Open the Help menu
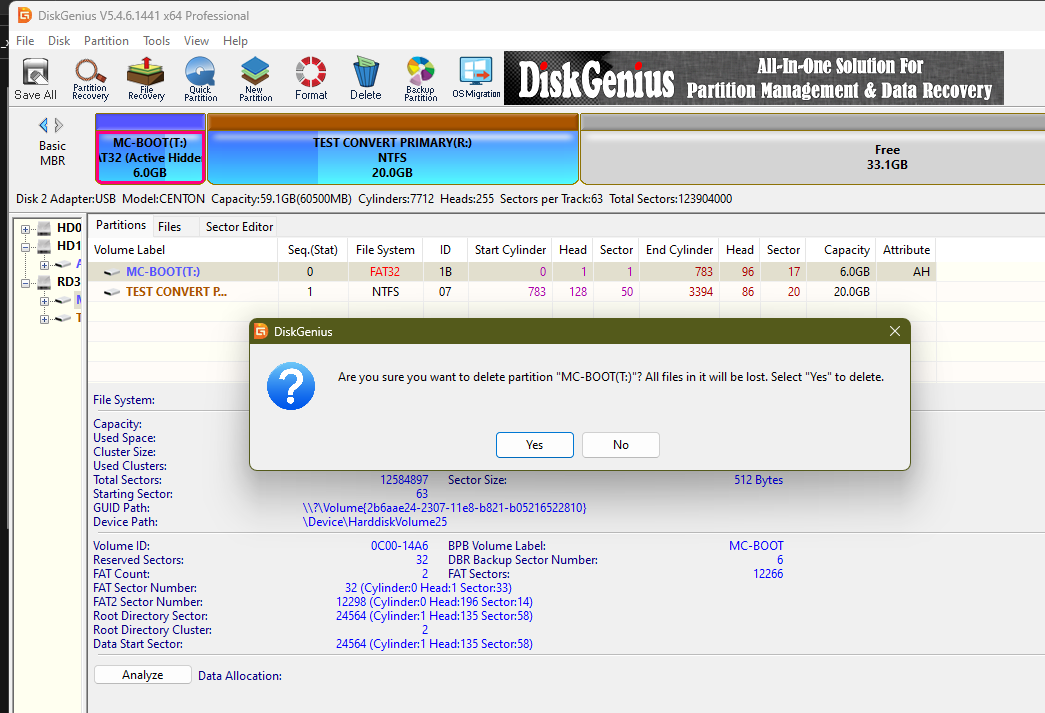This screenshot has height=713, width=1045. click(x=235, y=41)
